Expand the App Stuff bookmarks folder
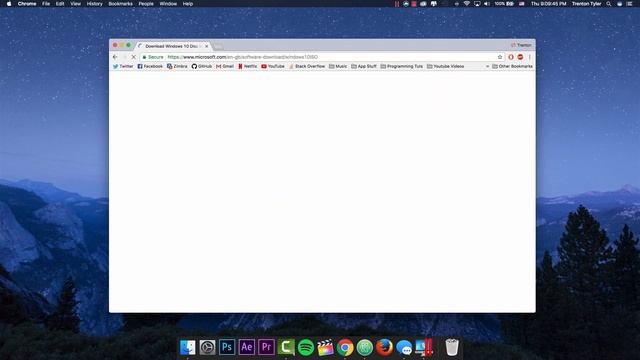640x360 pixels. click(364, 66)
